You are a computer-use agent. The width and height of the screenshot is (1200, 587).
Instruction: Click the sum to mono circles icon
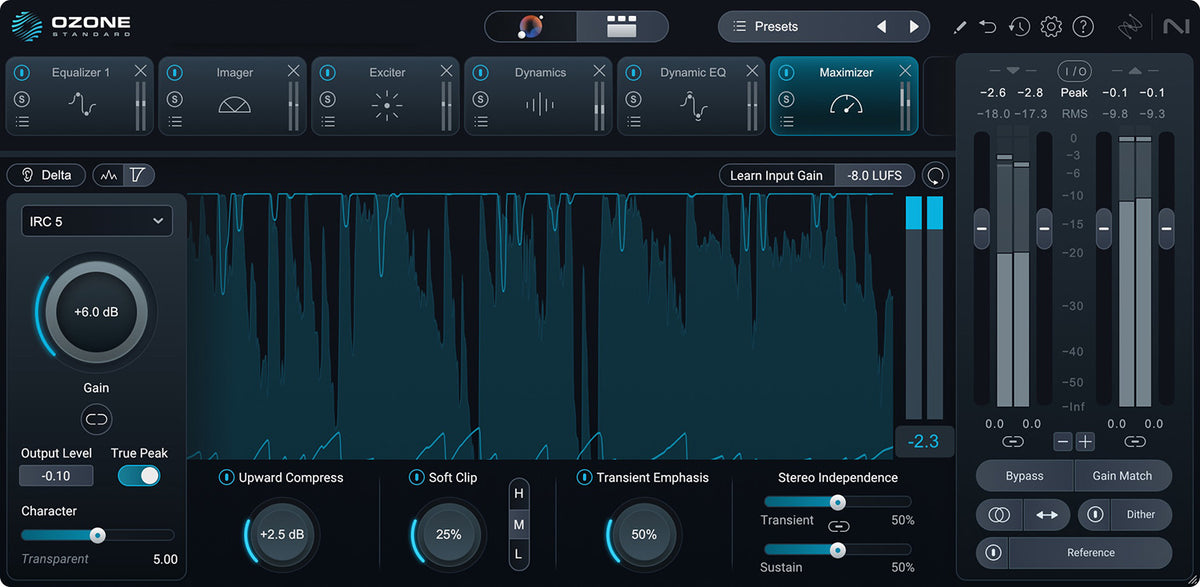tap(998, 515)
